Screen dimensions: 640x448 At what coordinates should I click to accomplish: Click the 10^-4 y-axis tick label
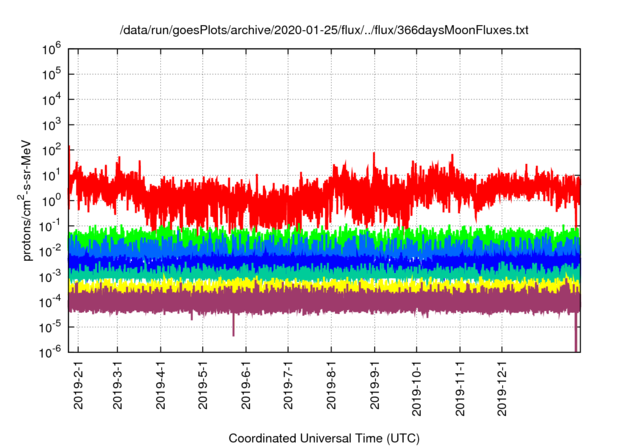click(x=51, y=302)
